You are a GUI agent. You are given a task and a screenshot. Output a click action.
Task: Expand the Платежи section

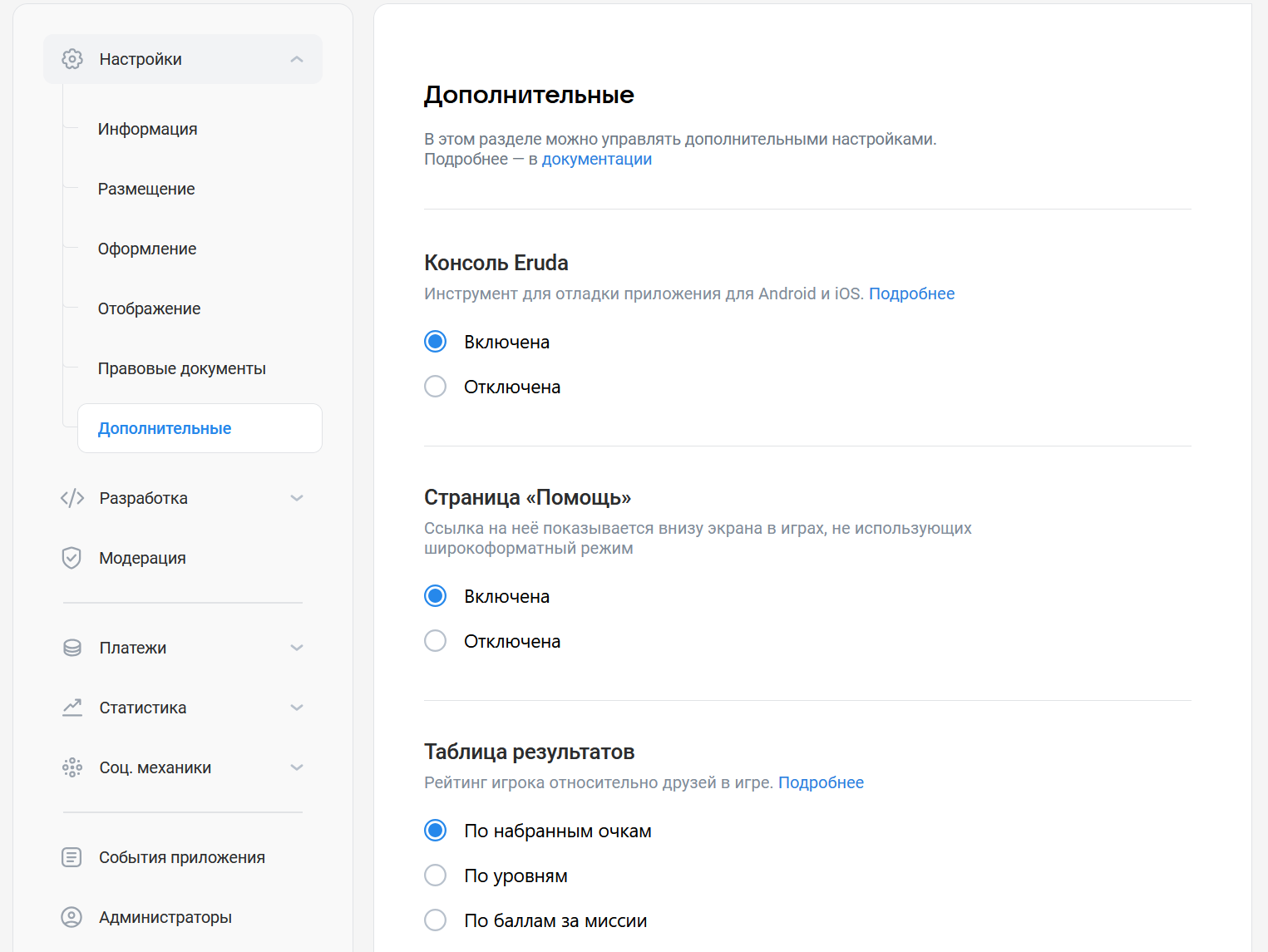[x=296, y=647]
